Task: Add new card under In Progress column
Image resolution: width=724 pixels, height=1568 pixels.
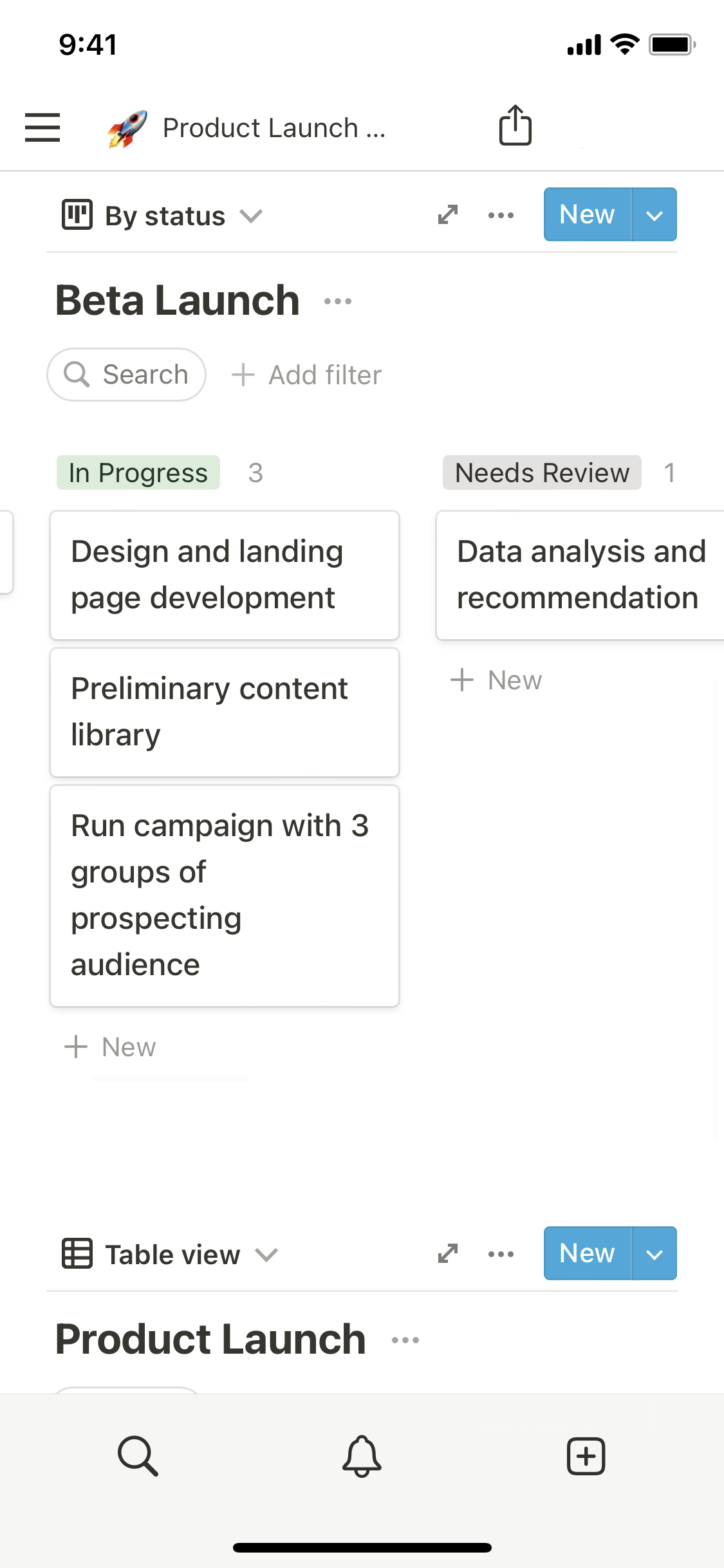Action: (111, 1047)
